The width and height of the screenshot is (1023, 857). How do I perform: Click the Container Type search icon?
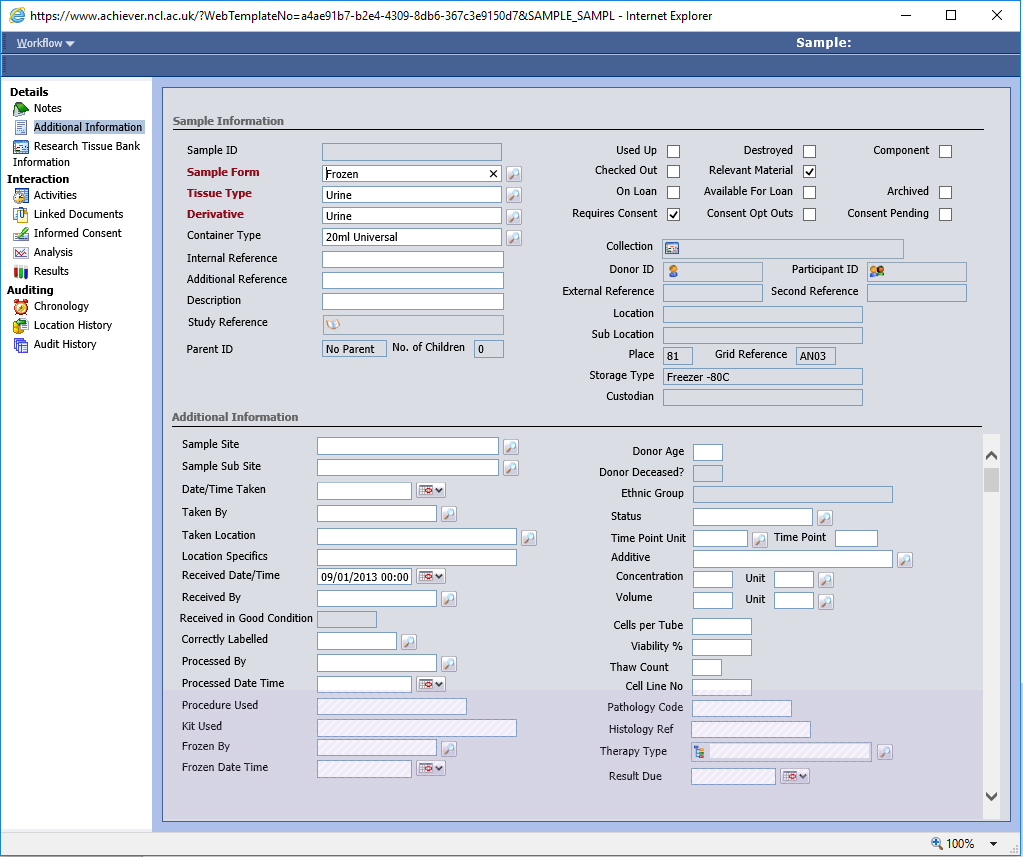tap(513, 238)
